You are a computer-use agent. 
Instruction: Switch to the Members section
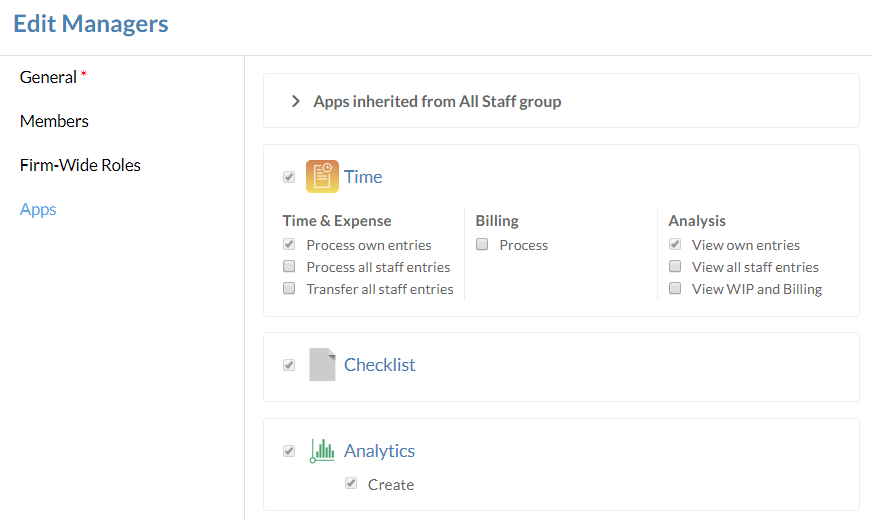click(x=54, y=121)
